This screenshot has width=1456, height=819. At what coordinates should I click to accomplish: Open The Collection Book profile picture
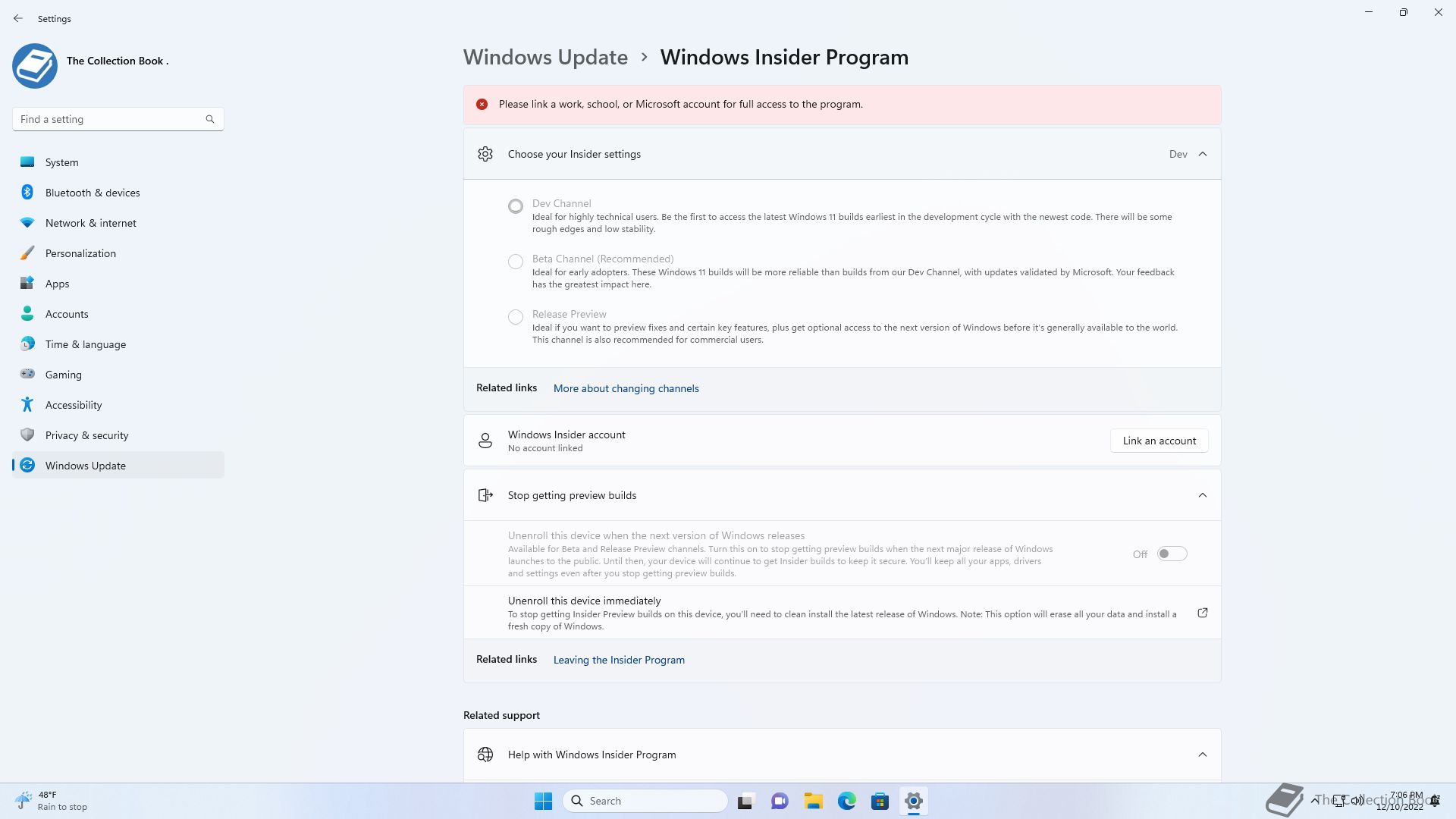(35, 66)
